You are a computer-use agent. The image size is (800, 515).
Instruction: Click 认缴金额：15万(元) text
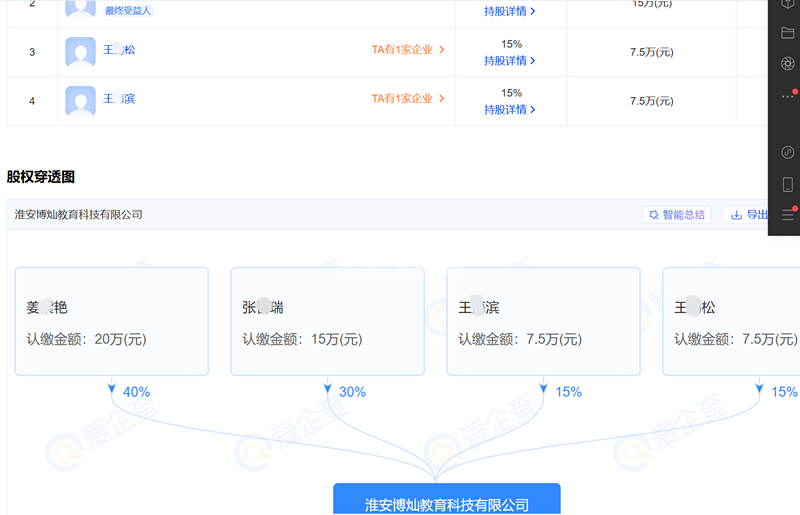click(302, 339)
